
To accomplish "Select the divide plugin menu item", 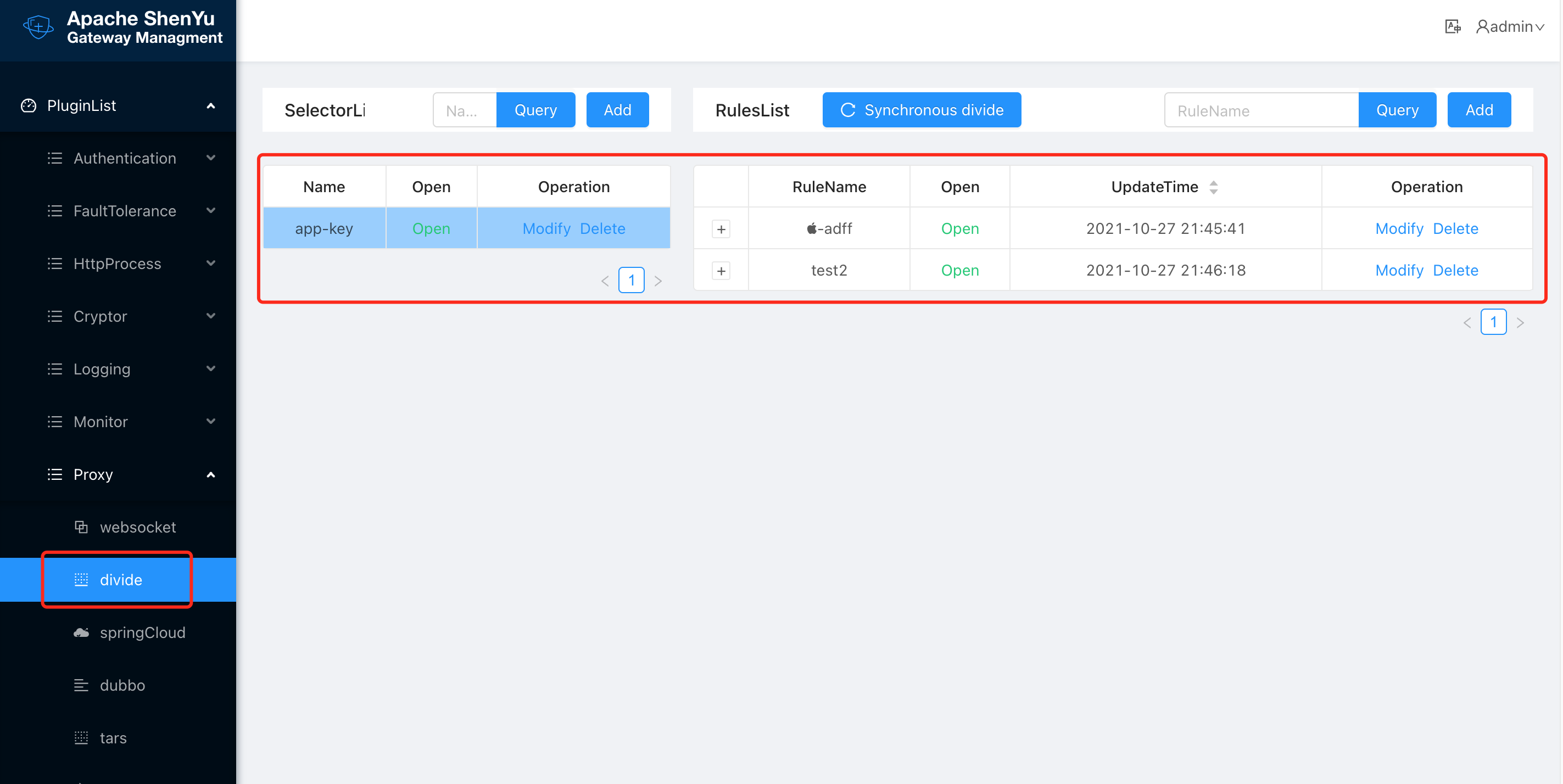I will tap(121, 580).
